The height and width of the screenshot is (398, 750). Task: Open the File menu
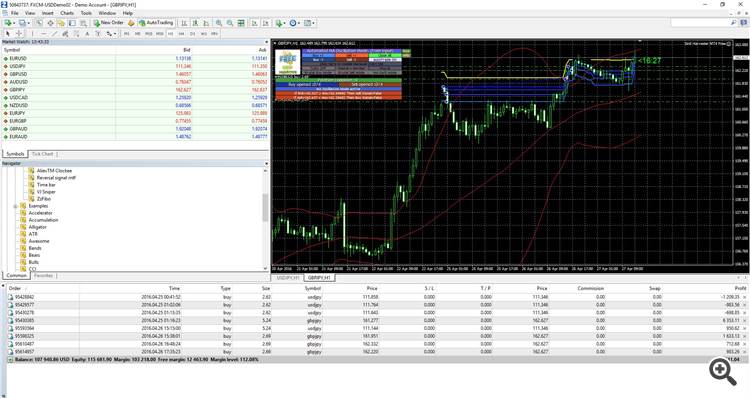14,13
